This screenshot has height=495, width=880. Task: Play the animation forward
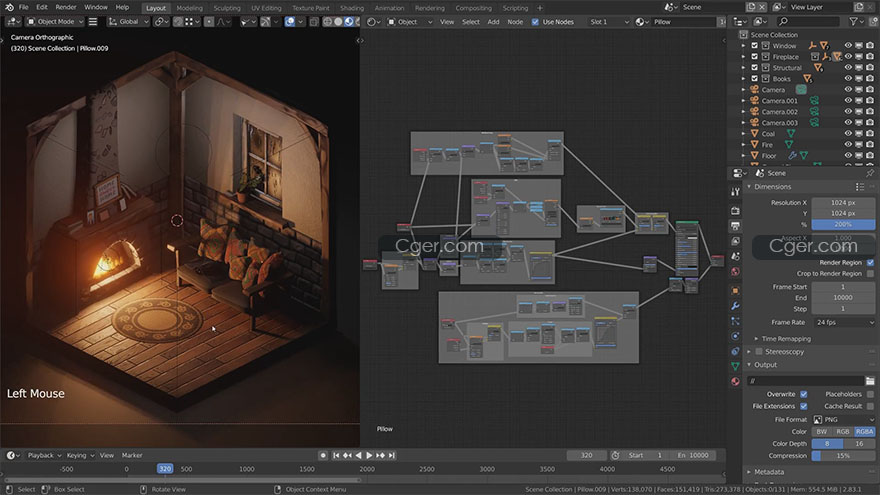(369, 455)
